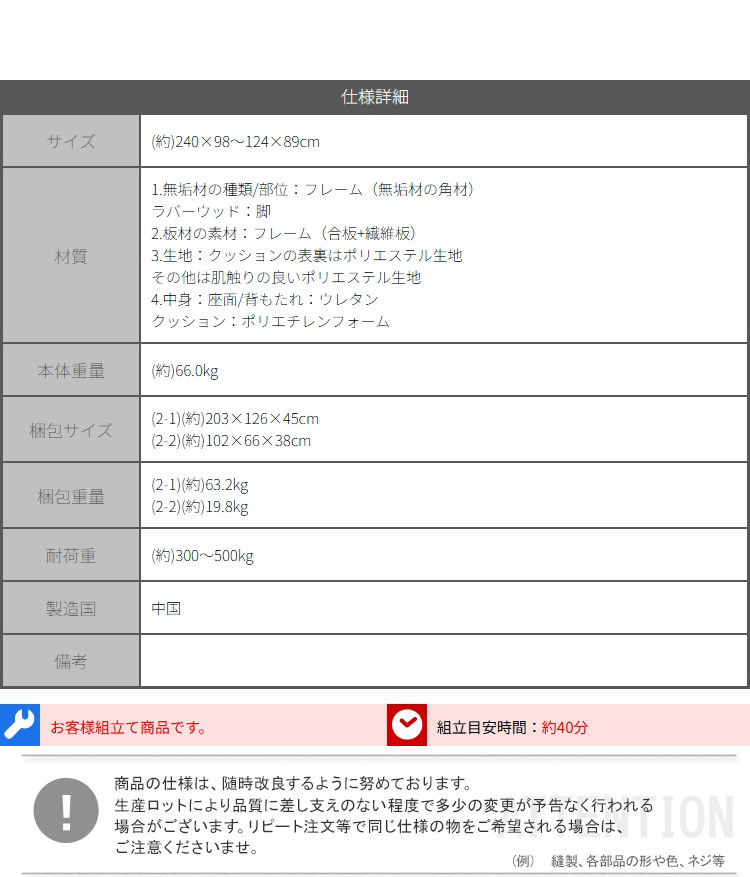Click the (約)300～500kg load capacity value
Image resolution: width=750 pixels, height=877 pixels.
(x=203, y=555)
